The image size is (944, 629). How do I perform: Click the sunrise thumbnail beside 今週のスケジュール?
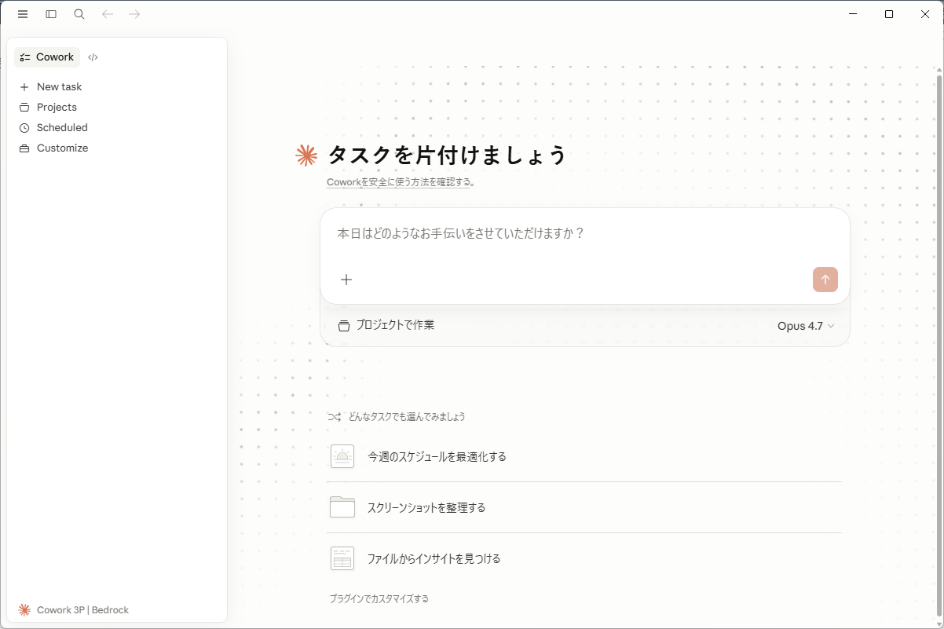(342, 456)
